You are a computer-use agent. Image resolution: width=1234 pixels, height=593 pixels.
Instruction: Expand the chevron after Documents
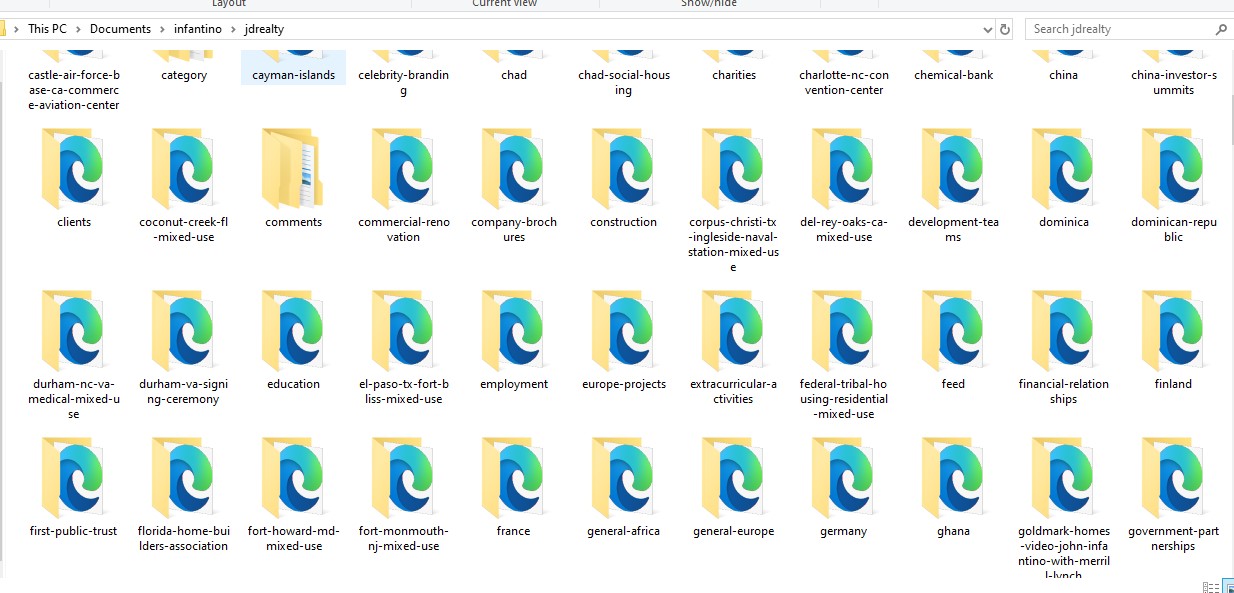tap(163, 29)
